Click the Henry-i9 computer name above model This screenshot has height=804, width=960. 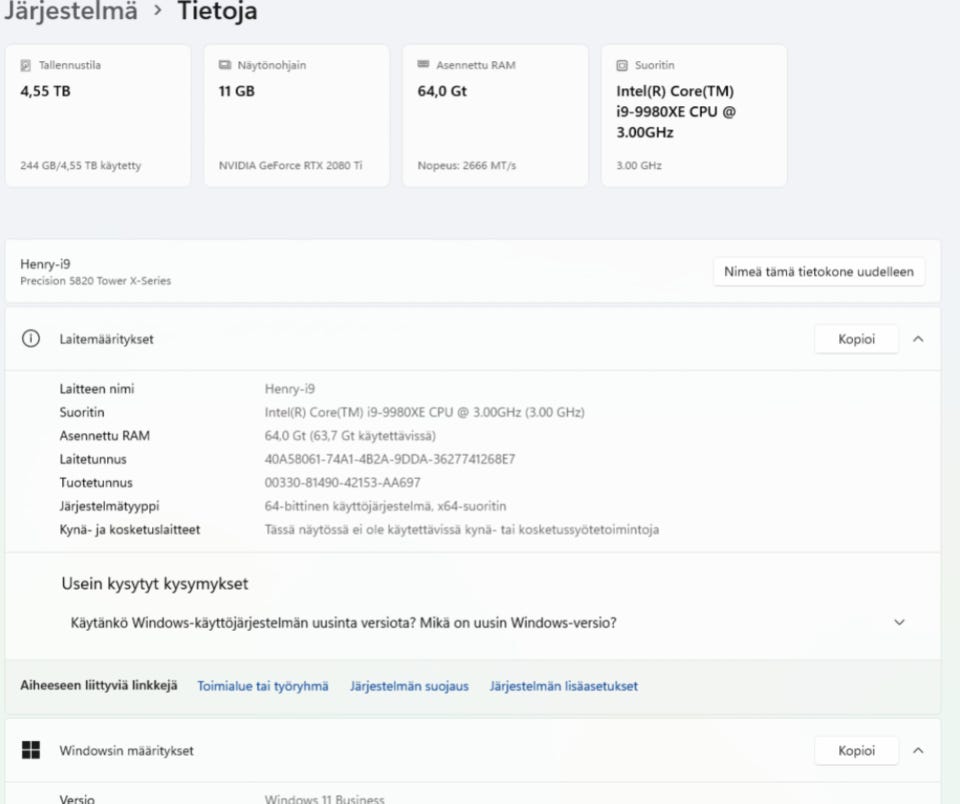[x=45, y=264]
